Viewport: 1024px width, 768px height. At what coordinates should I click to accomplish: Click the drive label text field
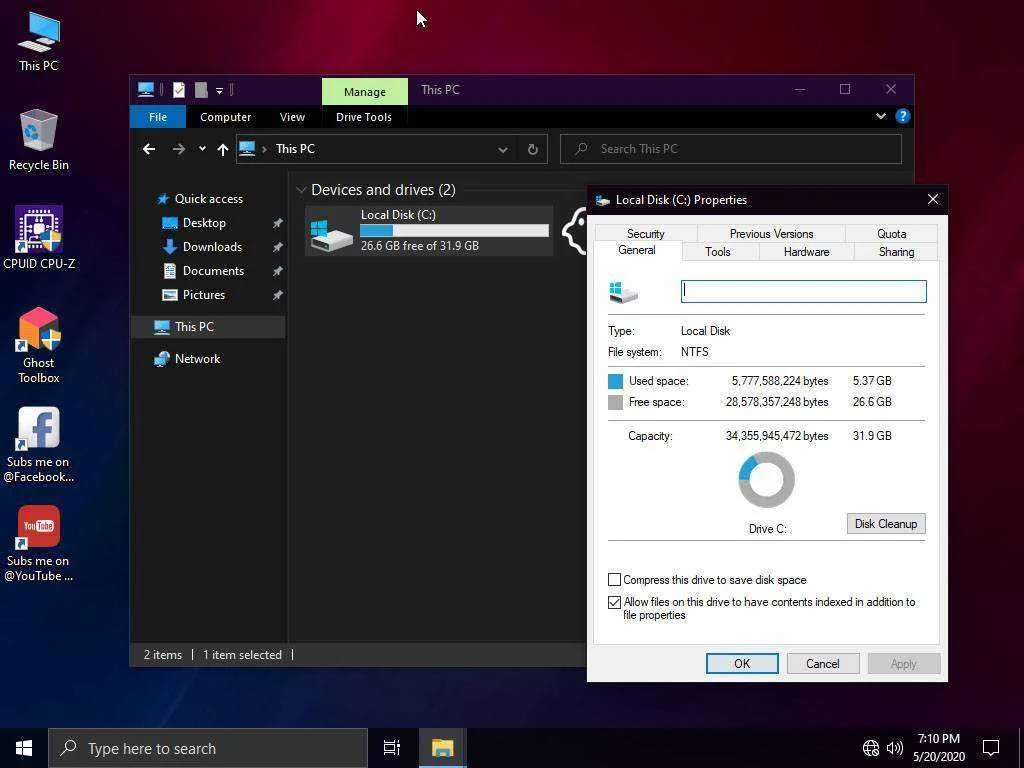803,291
